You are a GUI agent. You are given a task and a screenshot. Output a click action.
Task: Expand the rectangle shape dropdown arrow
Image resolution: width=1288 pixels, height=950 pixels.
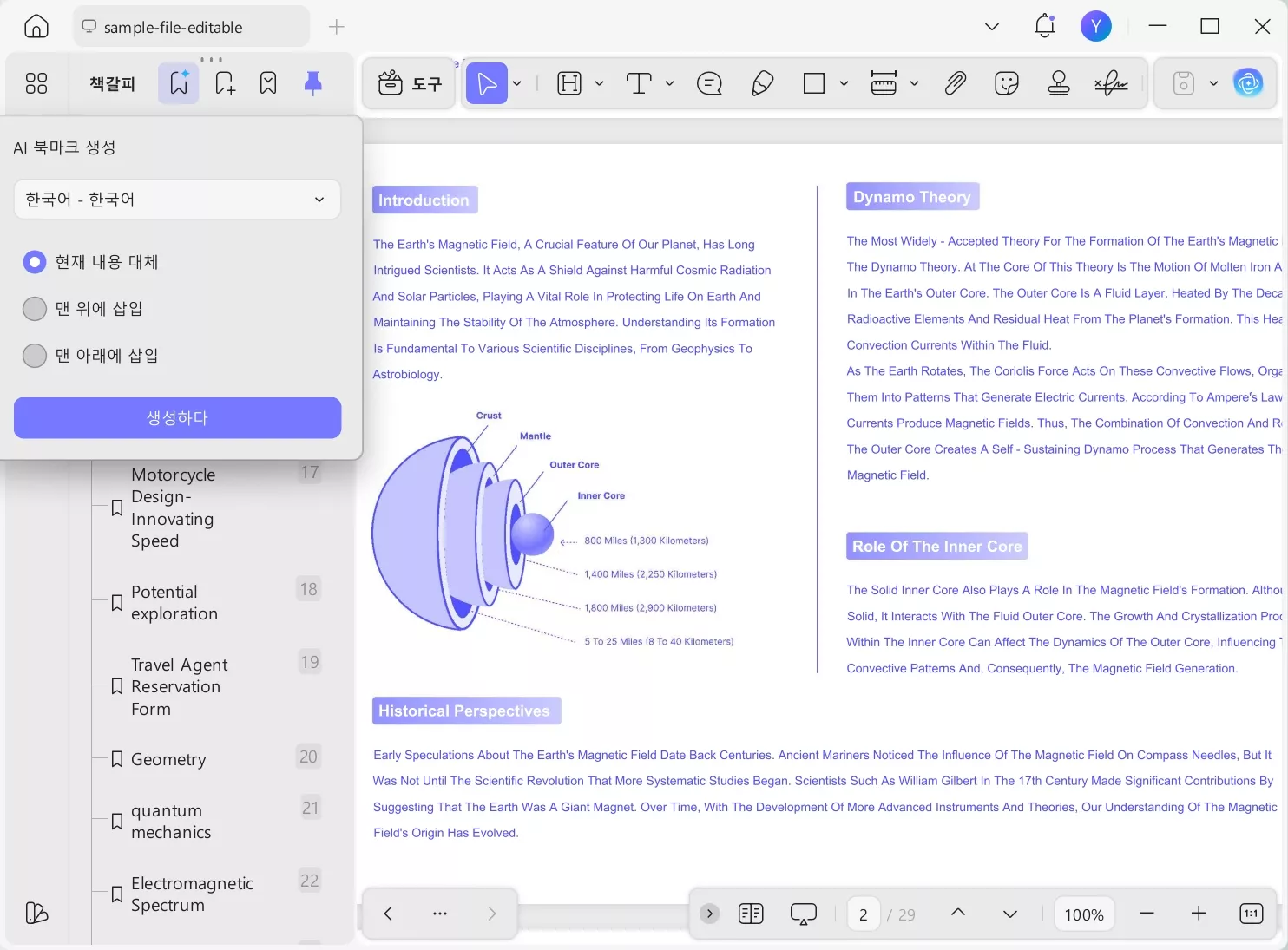click(x=844, y=83)
